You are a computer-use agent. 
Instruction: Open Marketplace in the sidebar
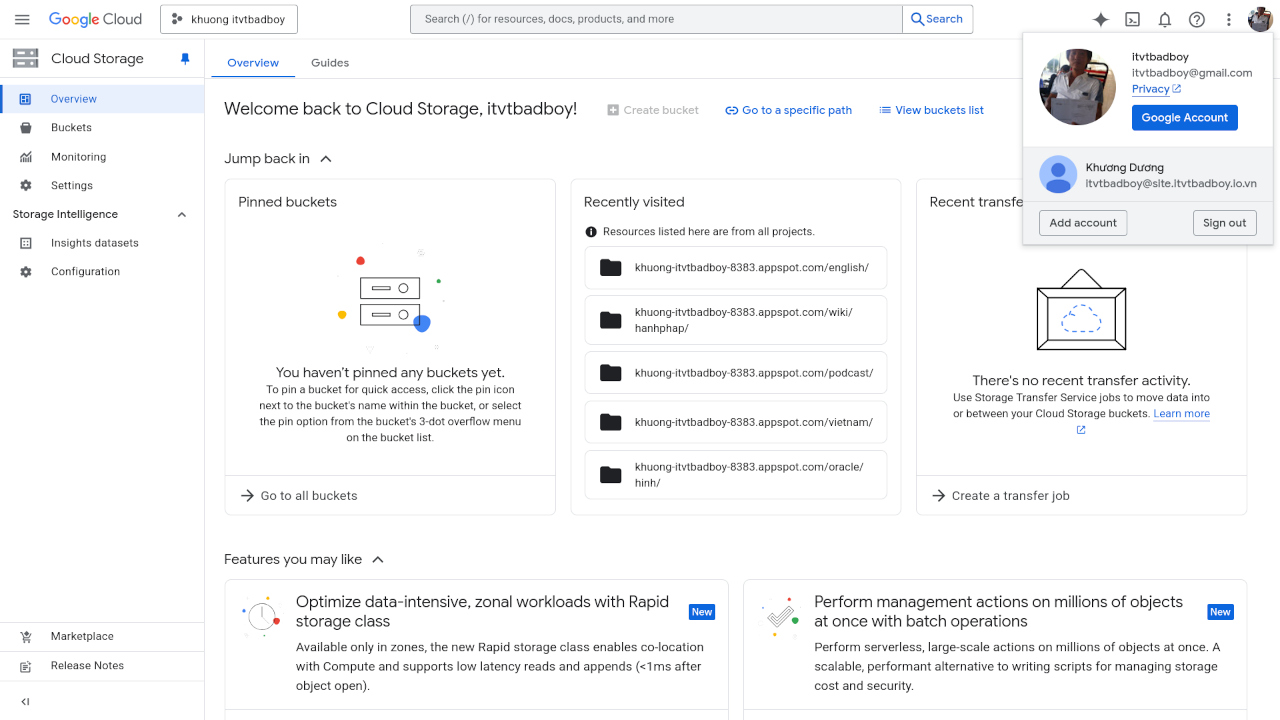pyautogui.click(x=102, y=637)
